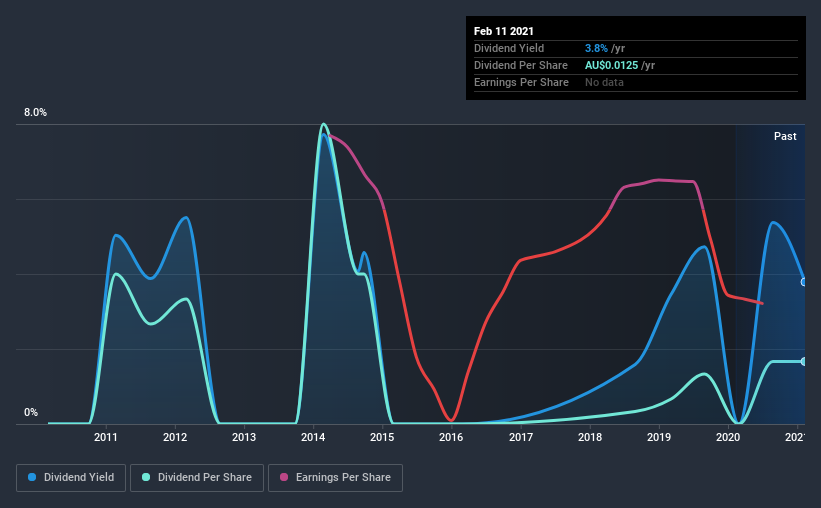The height and width of the screenshot is (508, 821).
Task: Click the 2012 x-axis label
Action: point(175,437)
